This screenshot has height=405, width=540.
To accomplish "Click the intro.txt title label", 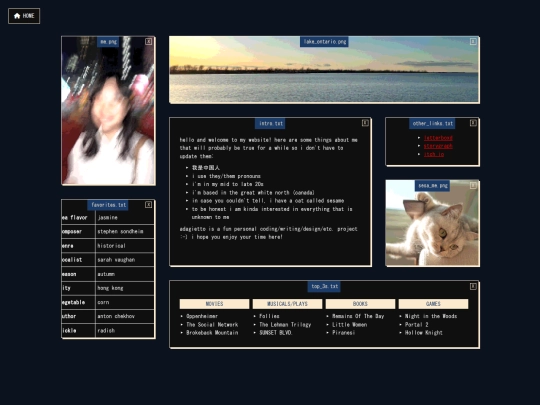I will click(270, 123).
